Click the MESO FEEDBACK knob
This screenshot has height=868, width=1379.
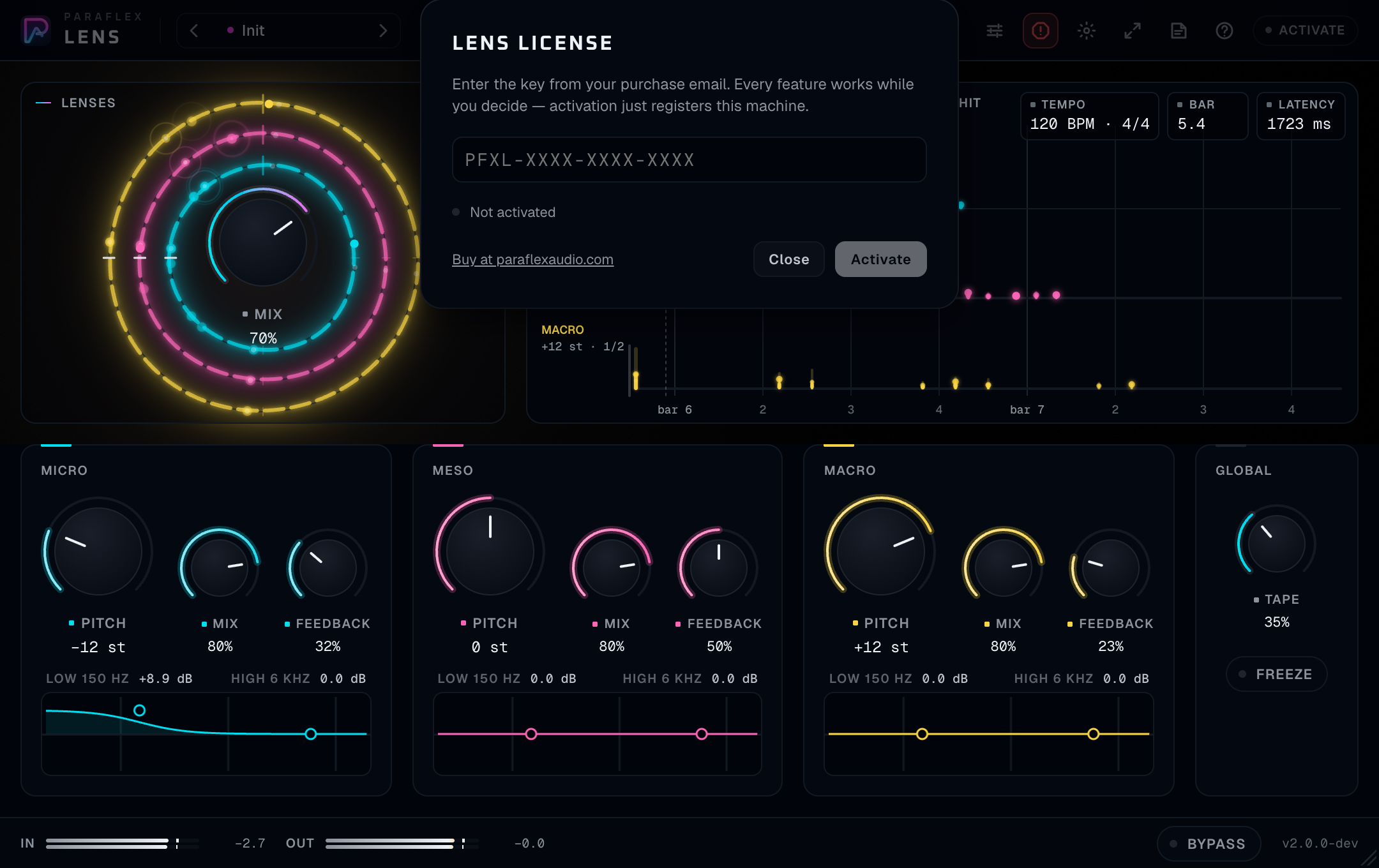click(719, 568)
